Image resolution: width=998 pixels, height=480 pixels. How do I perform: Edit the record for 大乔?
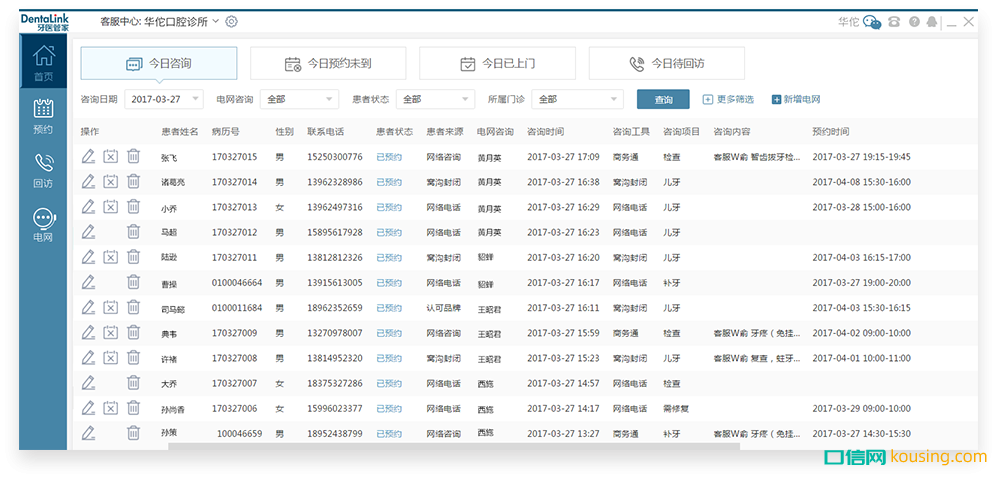[x=88, y=383]
